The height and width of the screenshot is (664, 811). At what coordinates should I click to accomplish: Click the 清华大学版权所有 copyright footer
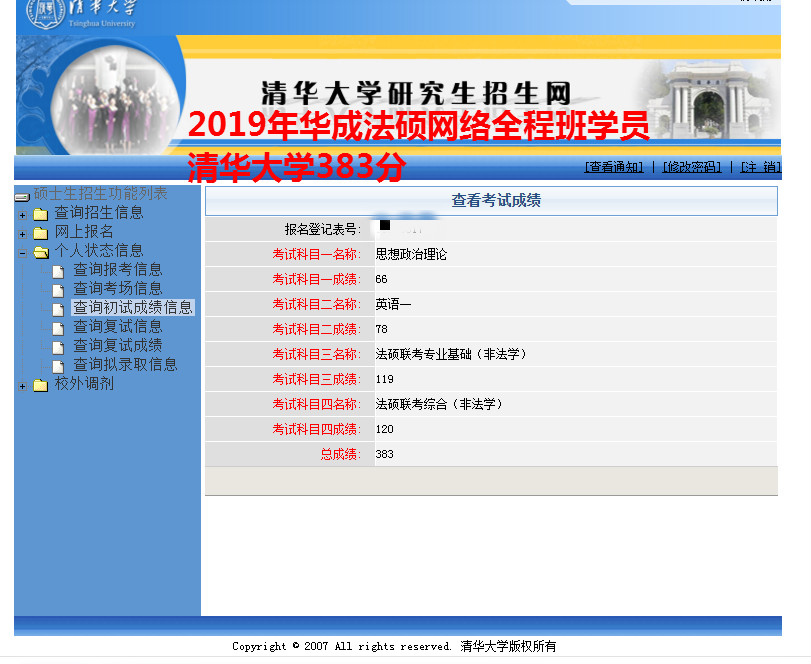pos(508,646)
